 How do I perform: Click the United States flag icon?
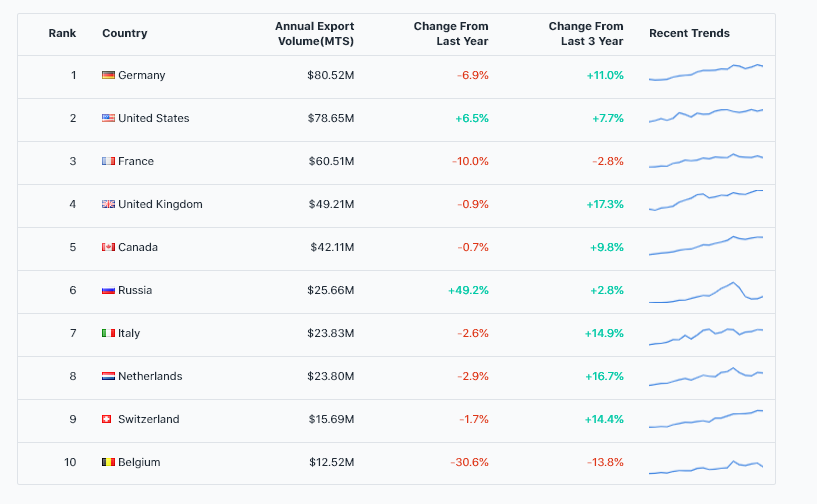108,118
